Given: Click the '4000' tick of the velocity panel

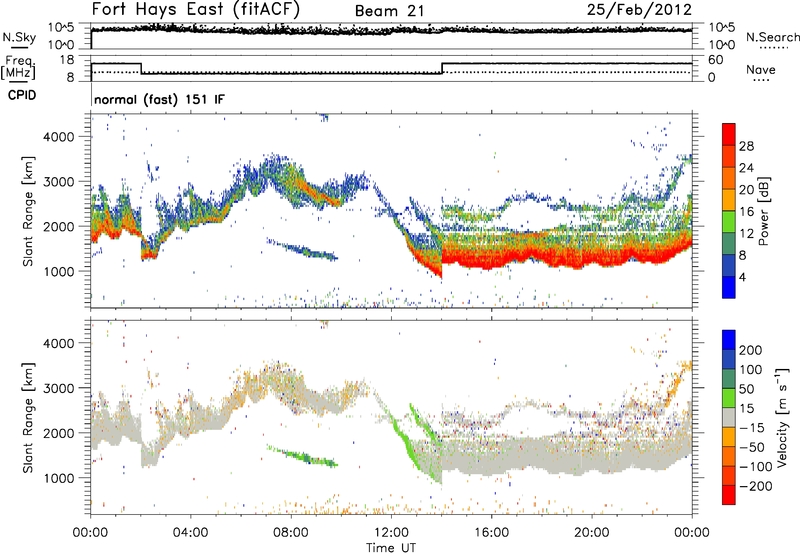Looking at the screenshot, I should [x=59, y=343].
